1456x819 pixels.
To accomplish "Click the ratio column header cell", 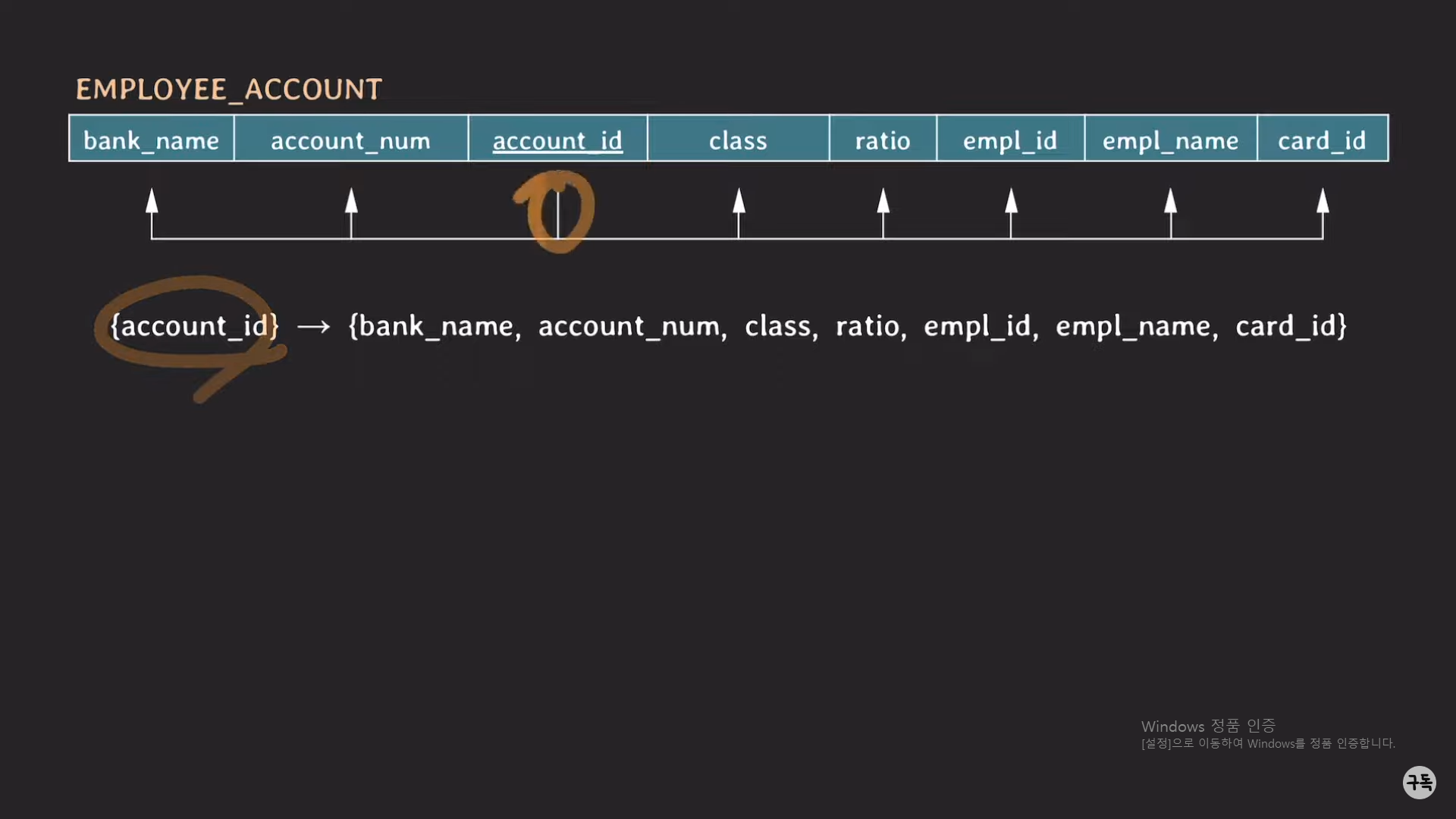I will pos(883,140).
